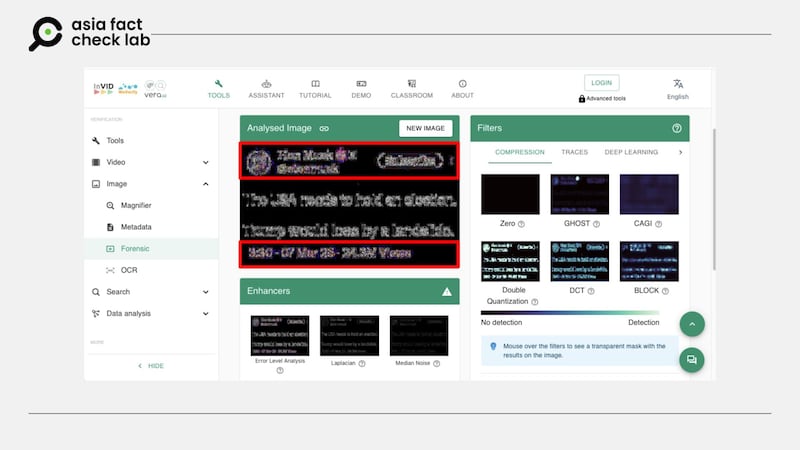
Task: Click the About info icon
Action: click(462, 84)
